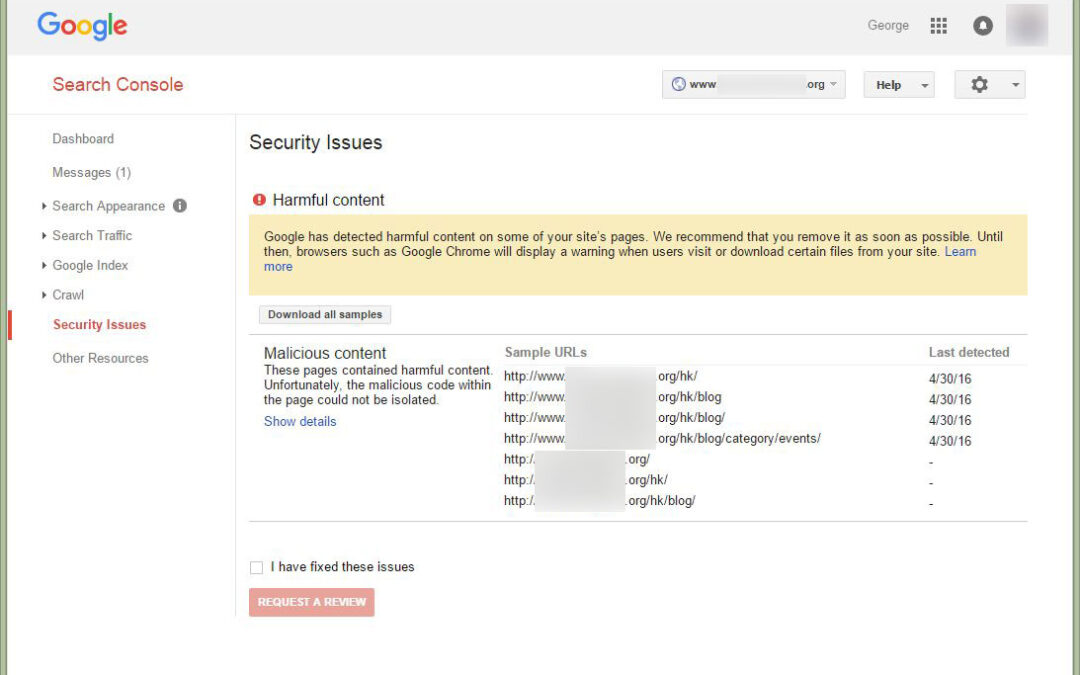Click the Search Appearance info icon
The image size is (1080, 675).
tap(180, 205)
